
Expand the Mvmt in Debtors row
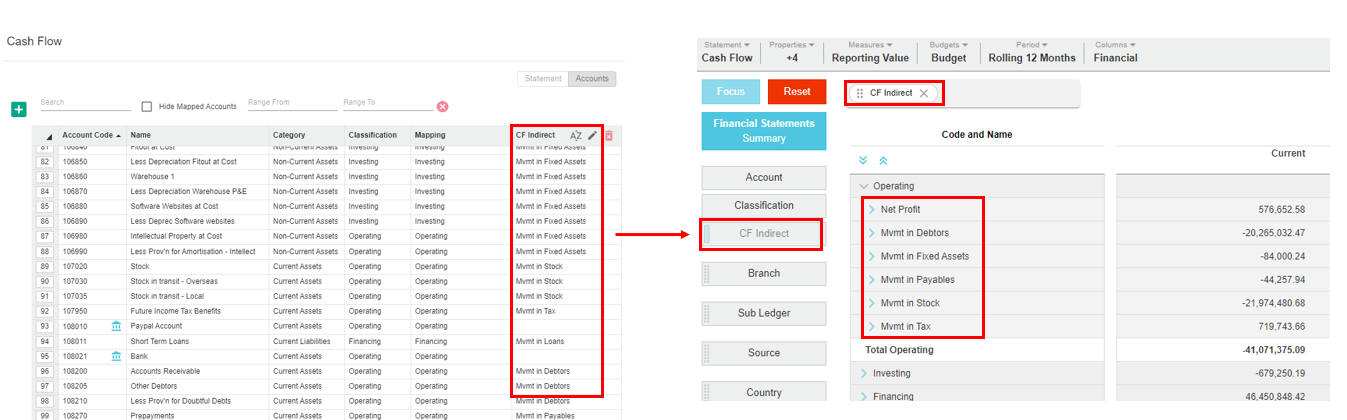click(871, 233)
